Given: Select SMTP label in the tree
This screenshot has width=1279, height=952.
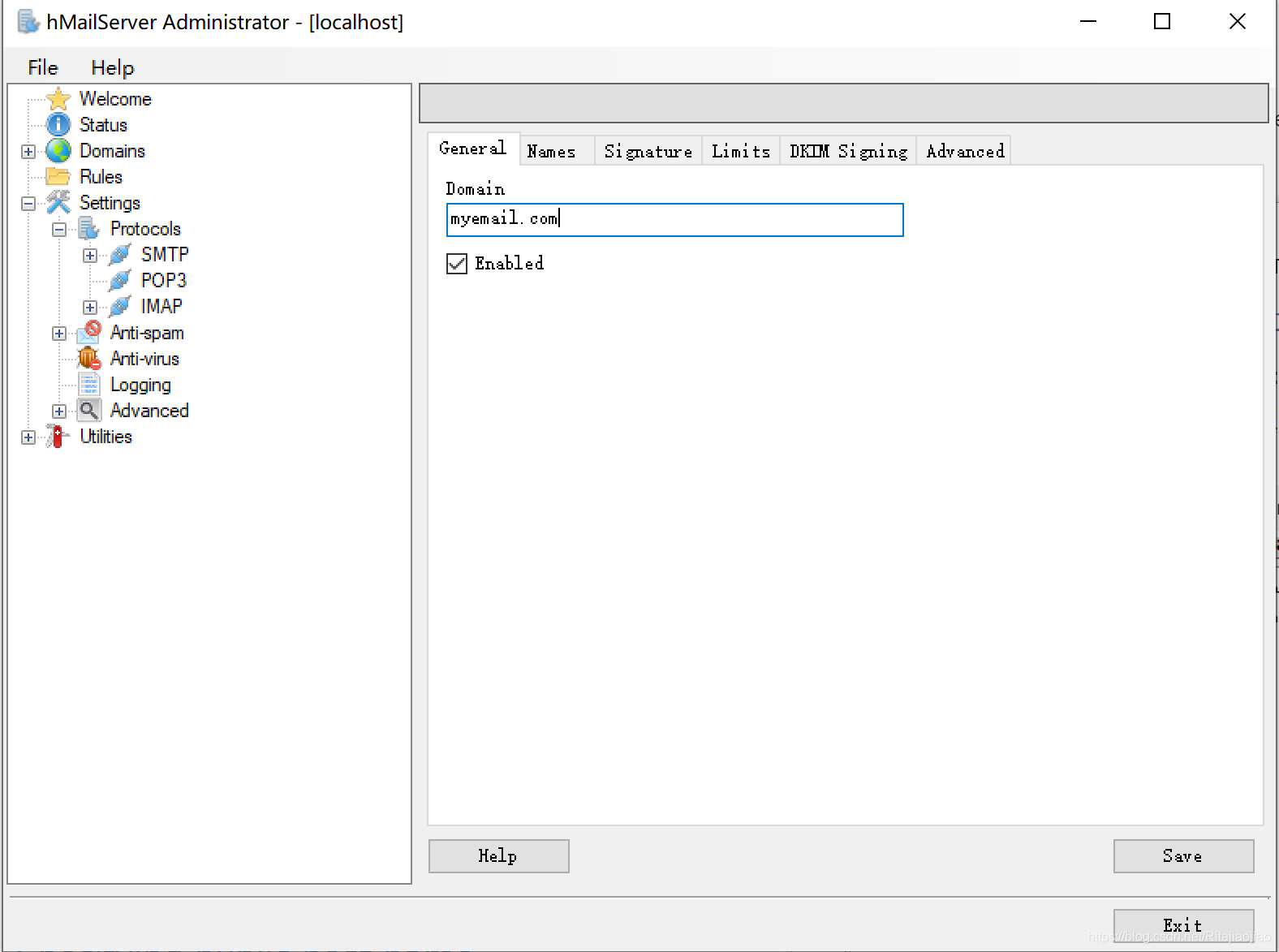Looking at the screenshot, I should 165,255.
